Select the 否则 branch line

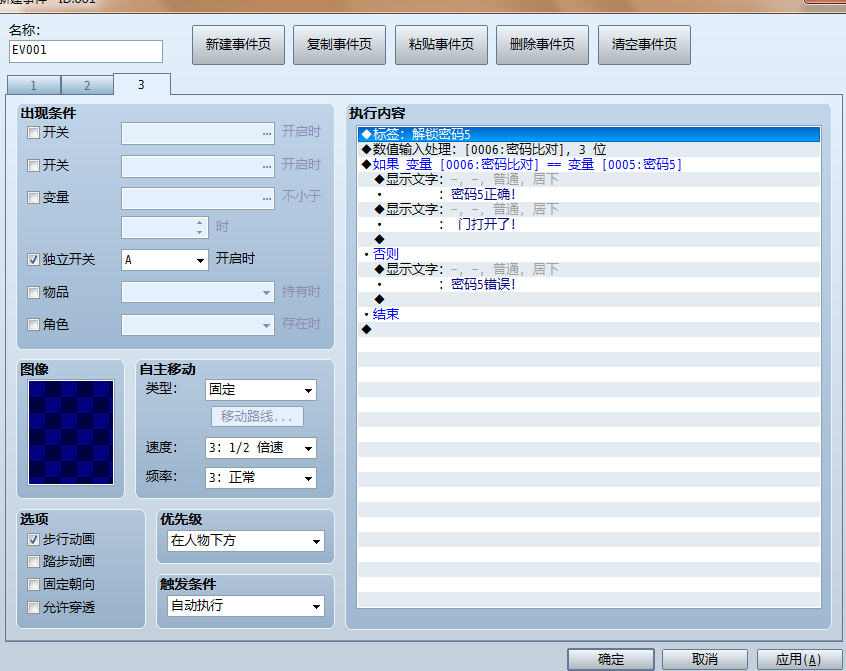(589, 254)
